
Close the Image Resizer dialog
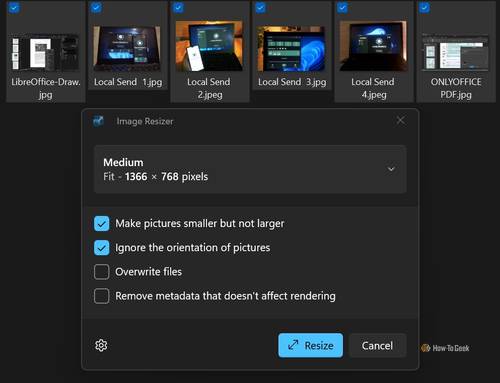click(x=401, y=120)
